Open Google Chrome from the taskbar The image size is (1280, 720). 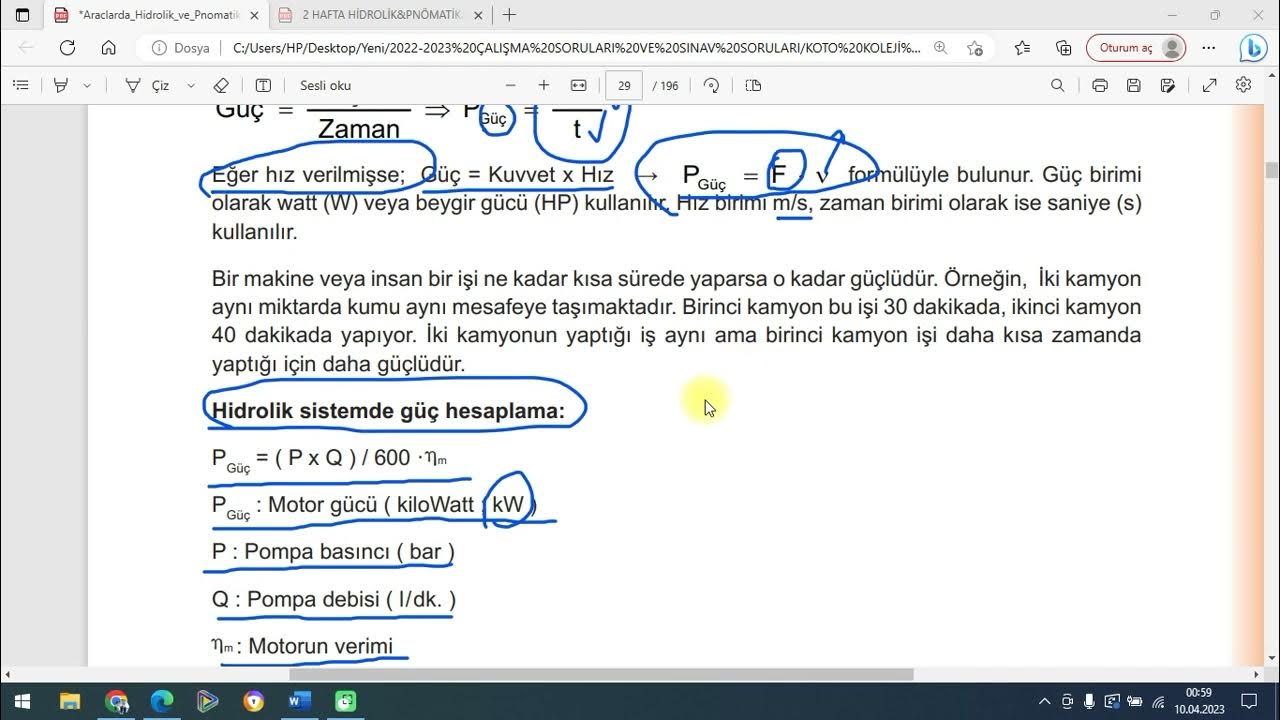click(x=116, y=701)
